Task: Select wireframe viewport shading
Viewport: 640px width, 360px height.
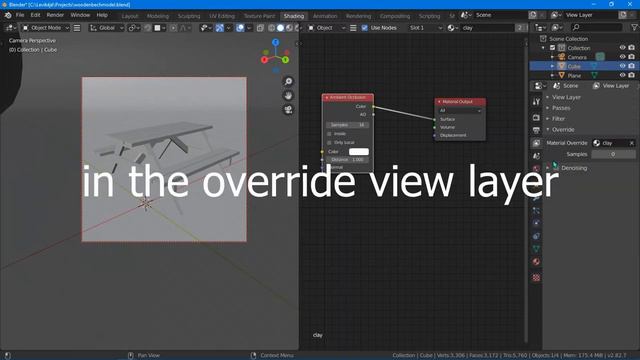Action: (271, 28)
